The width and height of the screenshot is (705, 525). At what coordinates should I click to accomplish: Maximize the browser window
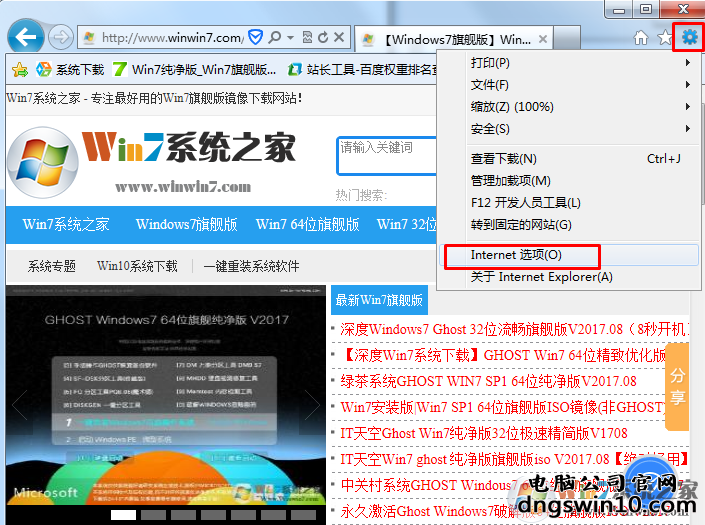[x=646, y=9]
